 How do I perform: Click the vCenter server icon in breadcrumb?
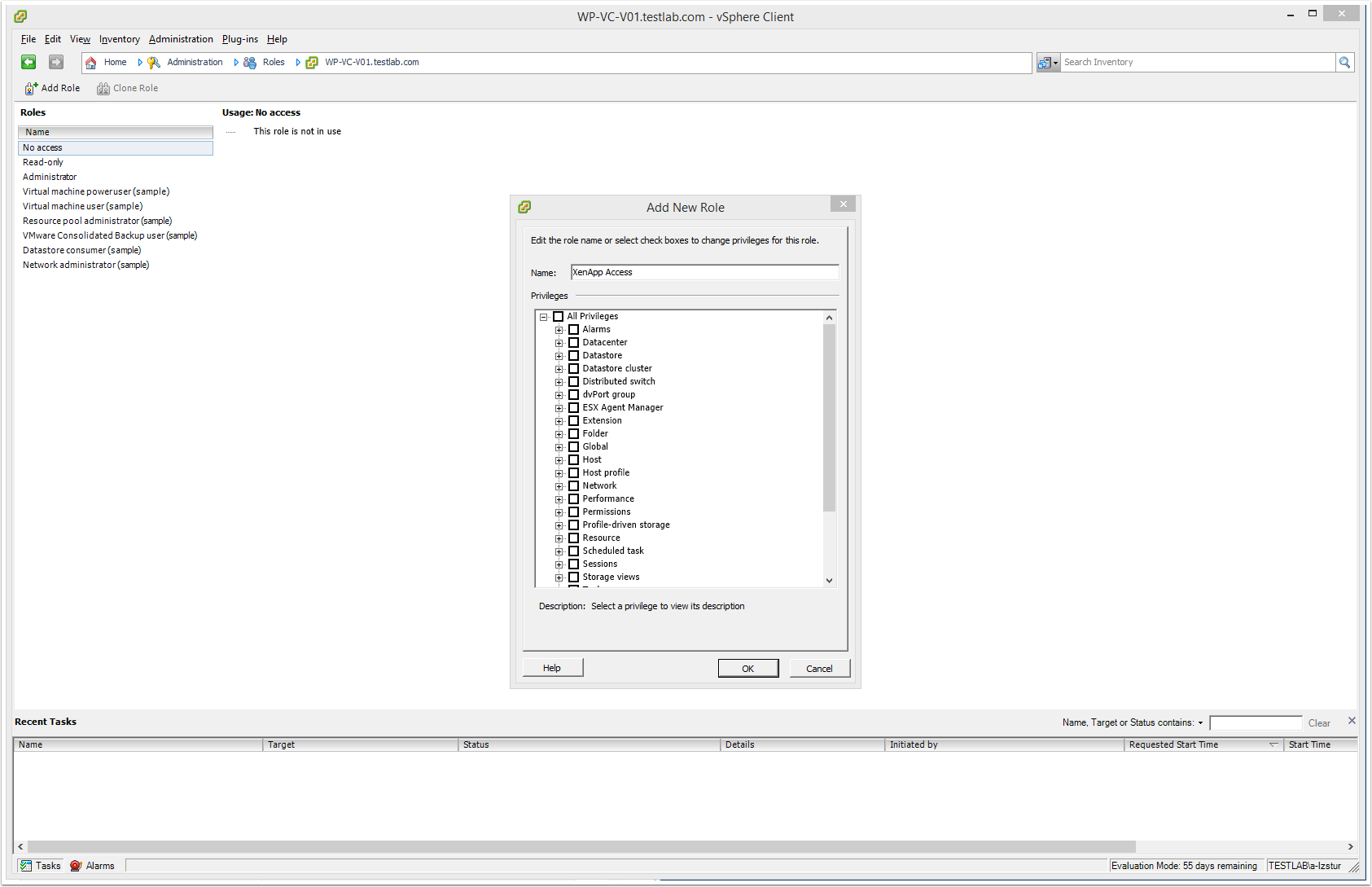pyautogui.click(x=312, y=63)
